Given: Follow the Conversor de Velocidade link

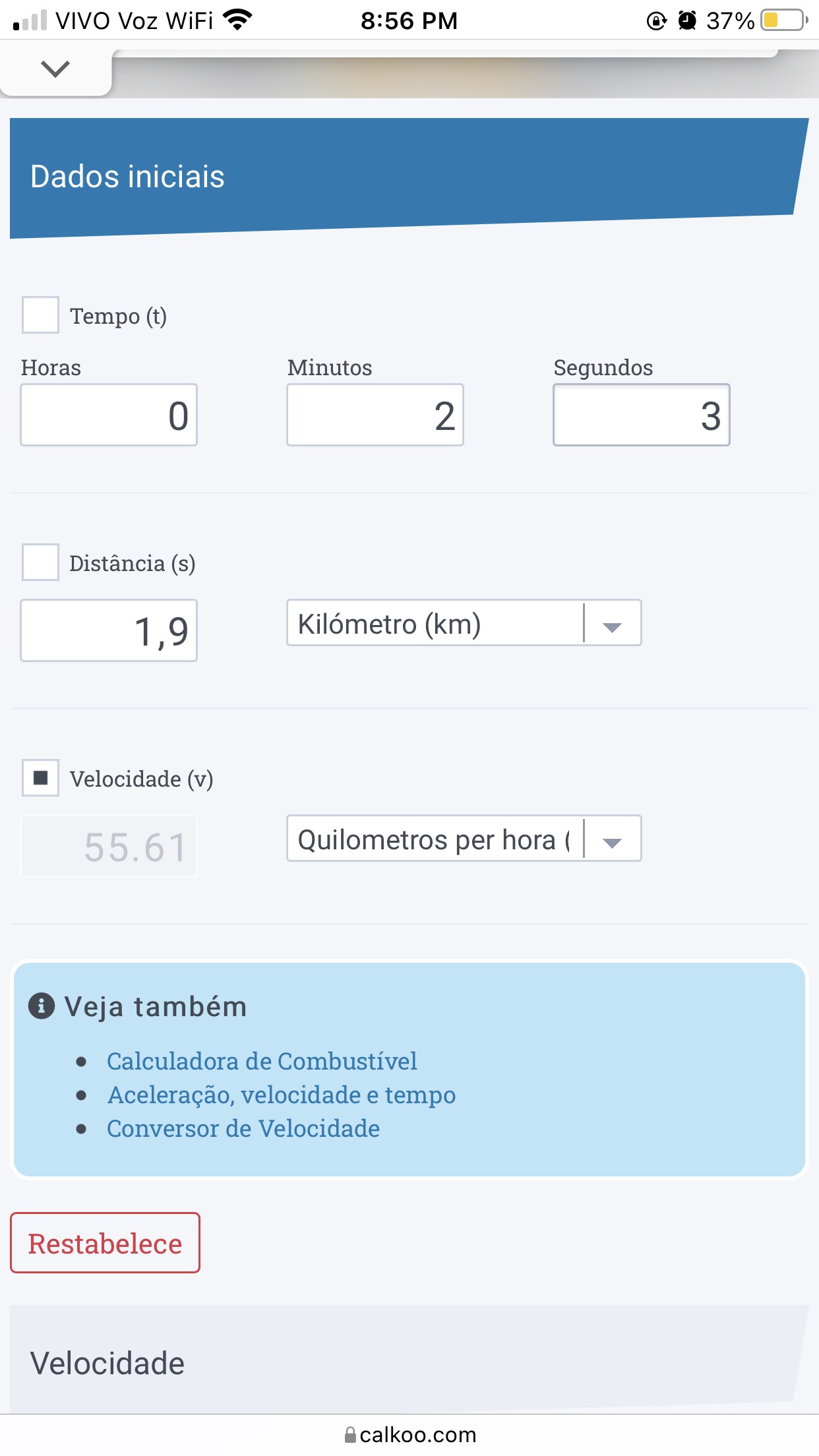Looking at the screenshot, I should click(243, 1128).
